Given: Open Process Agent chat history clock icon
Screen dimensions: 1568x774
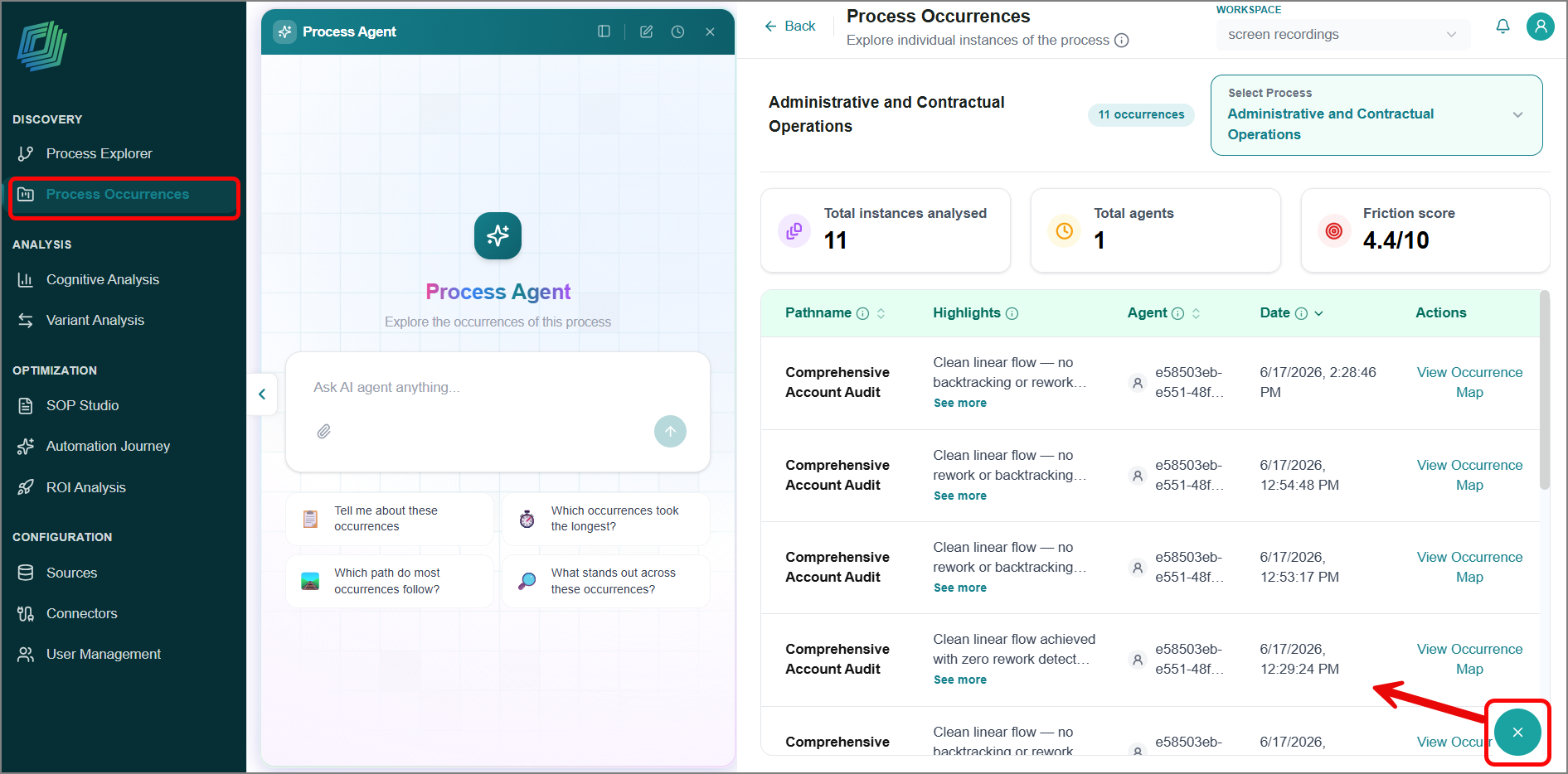Looking at the screenshot, I should coord(677,31).
